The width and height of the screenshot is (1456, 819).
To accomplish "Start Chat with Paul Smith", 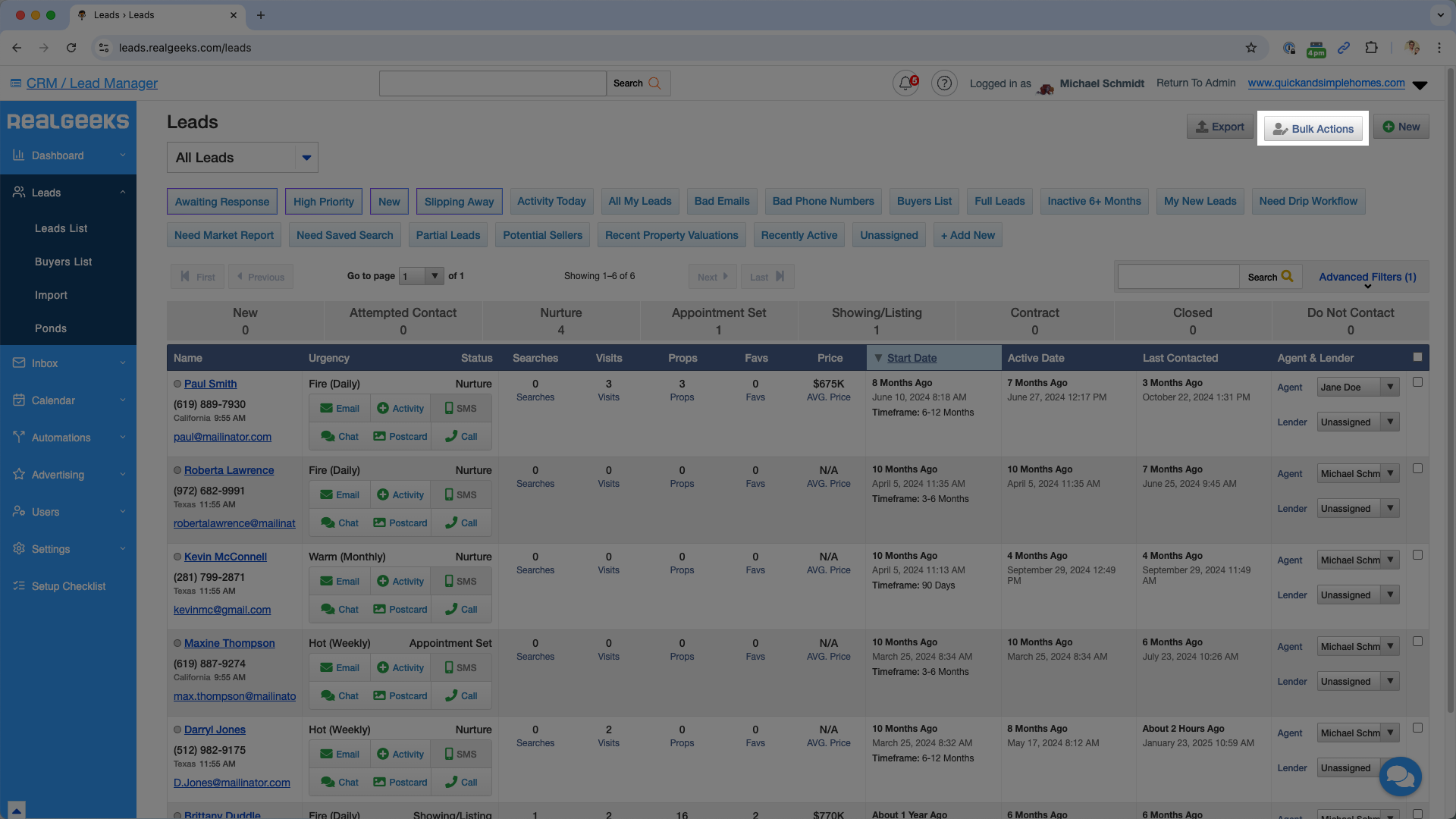I will pyautogui.click(x=340, y=436).
